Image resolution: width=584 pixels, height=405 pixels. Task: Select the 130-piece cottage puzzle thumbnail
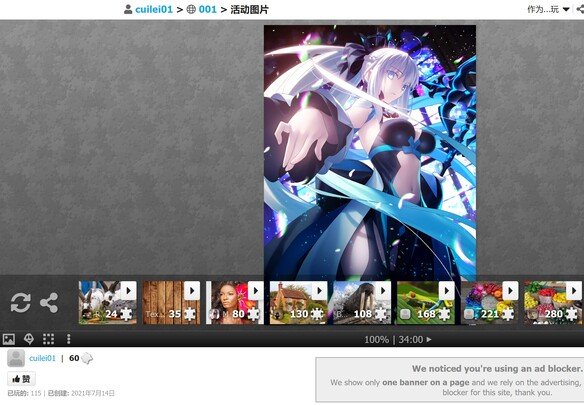(298, 303)
